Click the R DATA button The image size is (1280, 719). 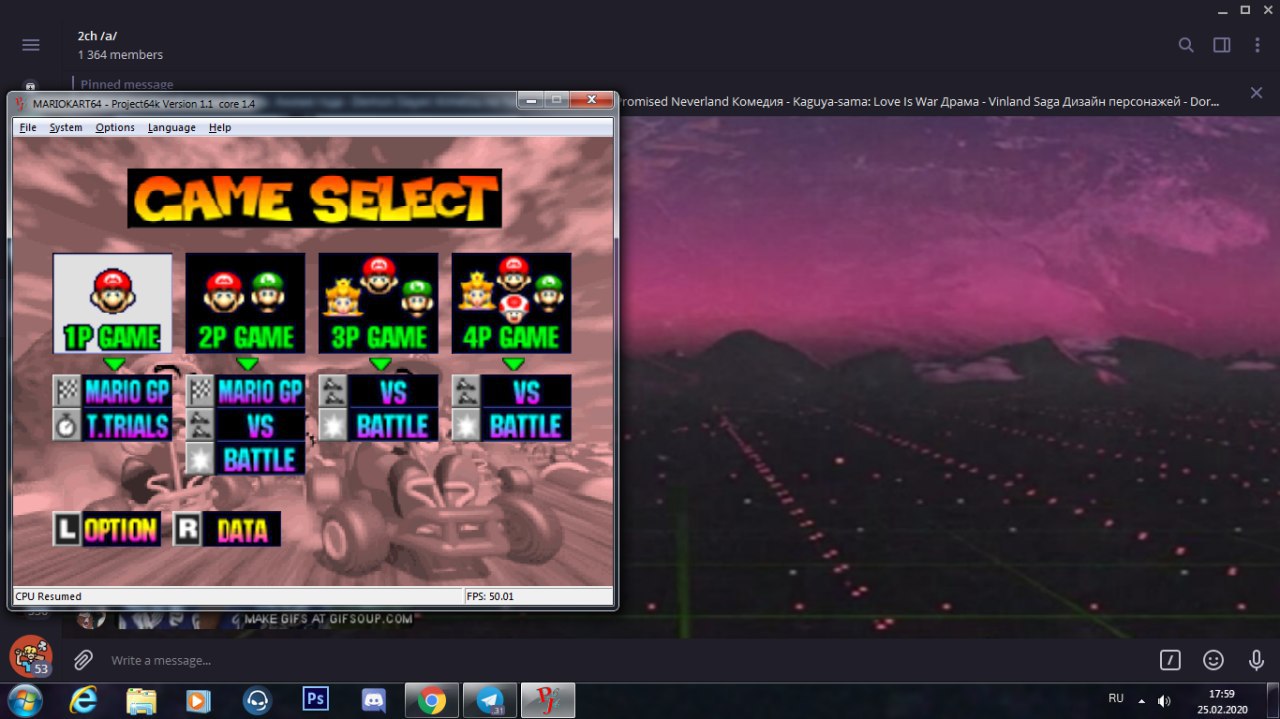click(x=227, y=529)
